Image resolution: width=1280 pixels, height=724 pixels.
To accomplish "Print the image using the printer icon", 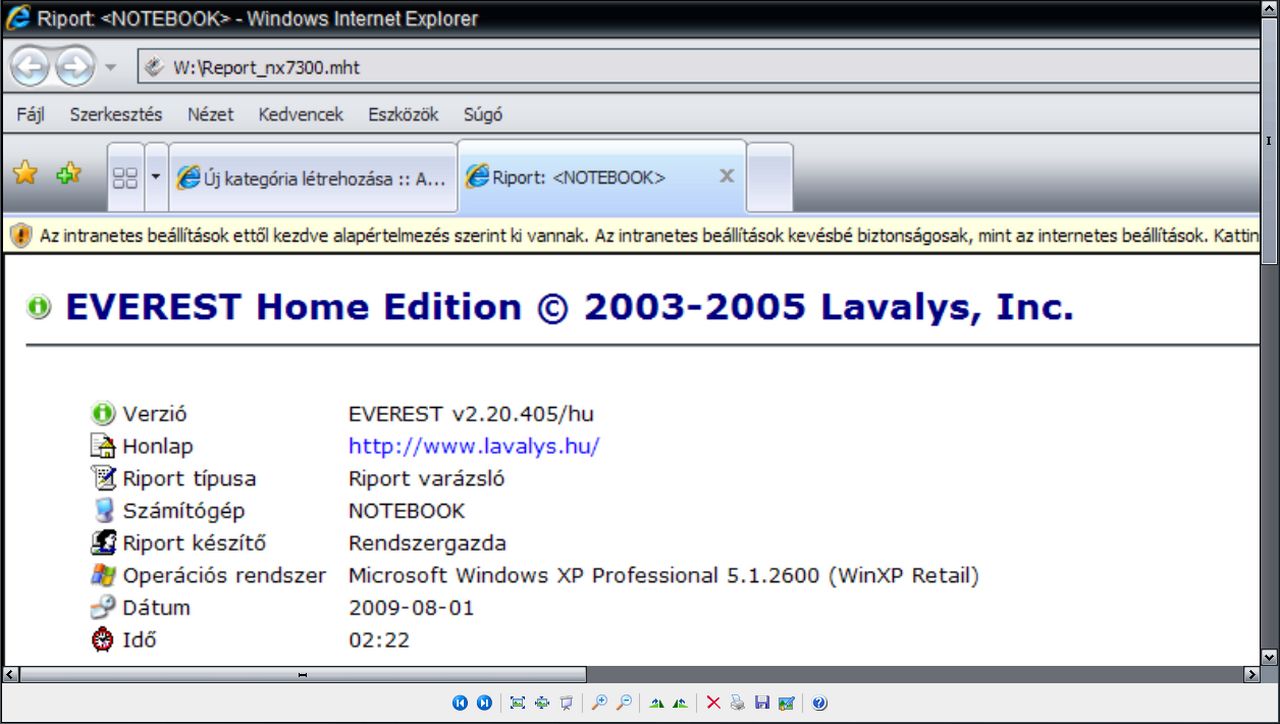I will tap(737, 703).
